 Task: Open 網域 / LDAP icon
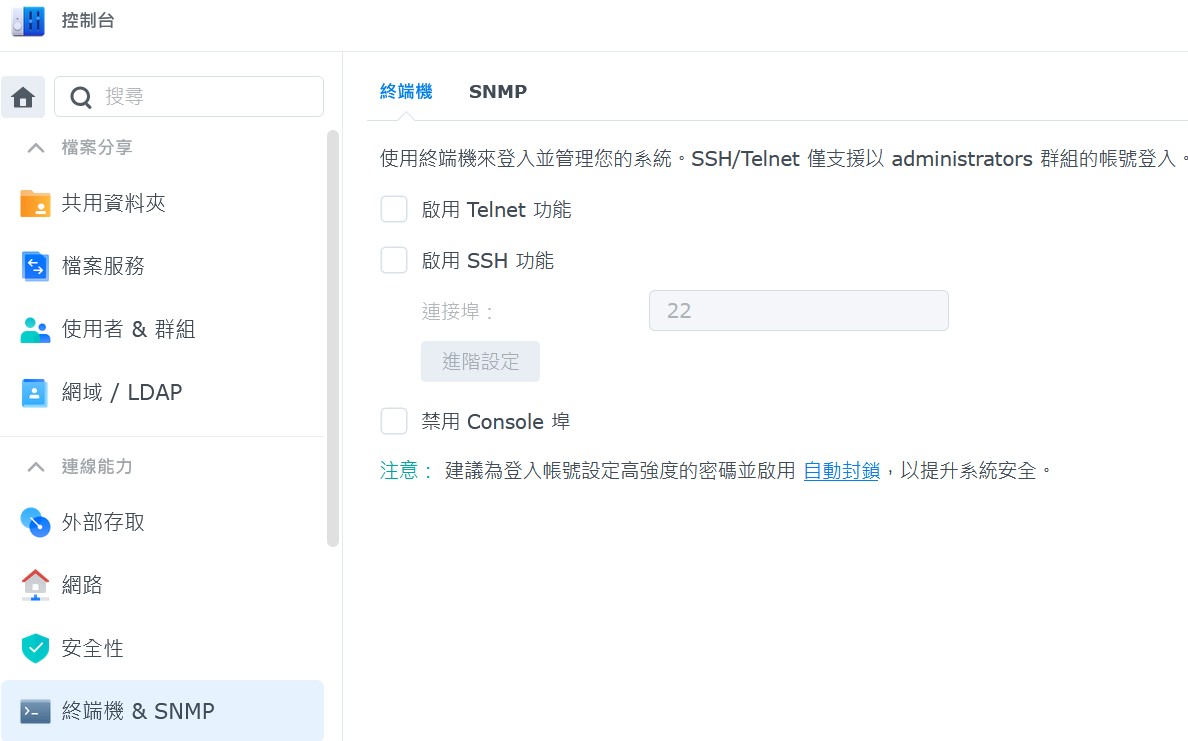(x=35, y=393)
